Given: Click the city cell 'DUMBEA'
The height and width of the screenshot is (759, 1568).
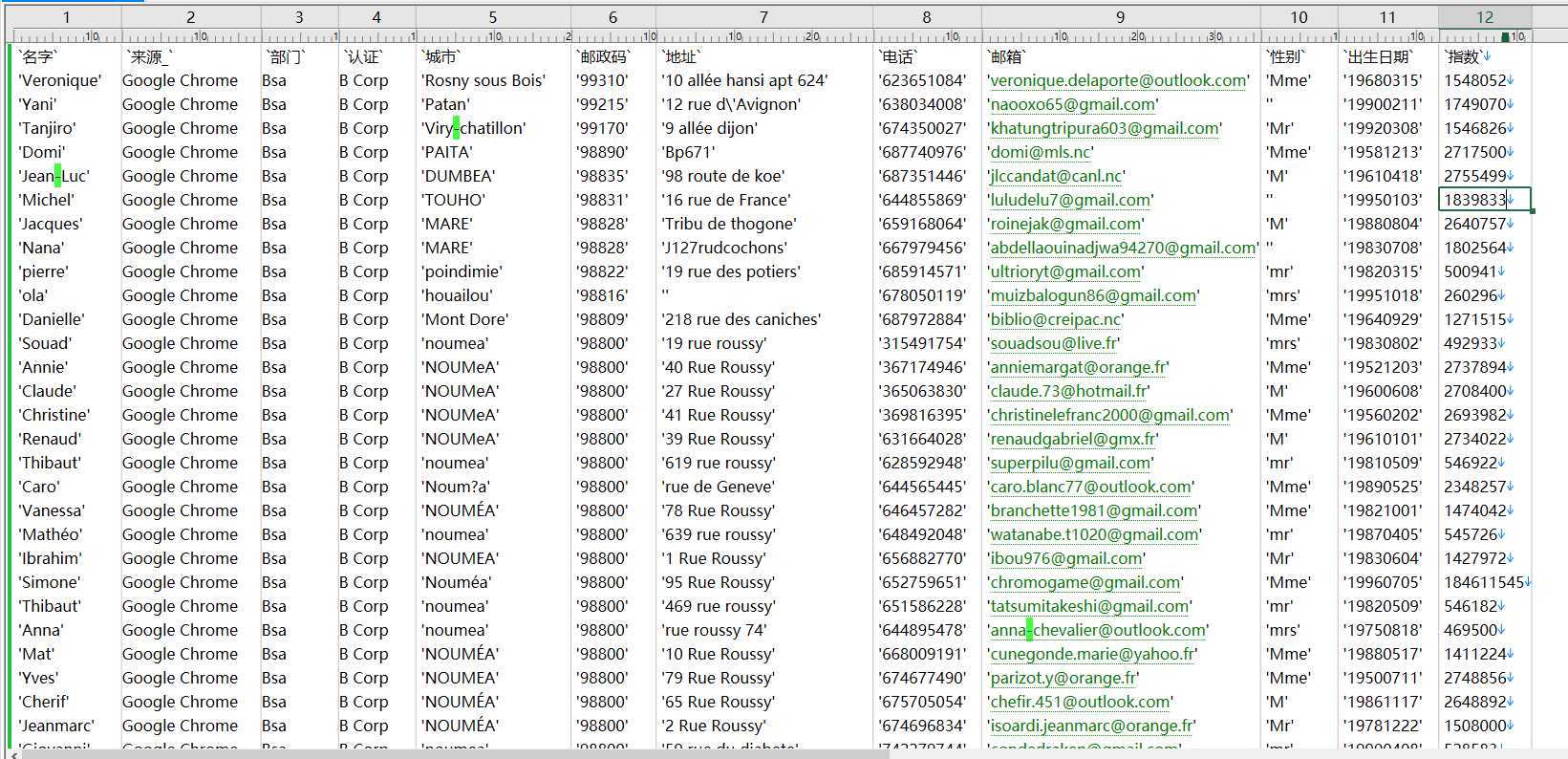Looking at the screenshot, I should [x=459, y=176].
